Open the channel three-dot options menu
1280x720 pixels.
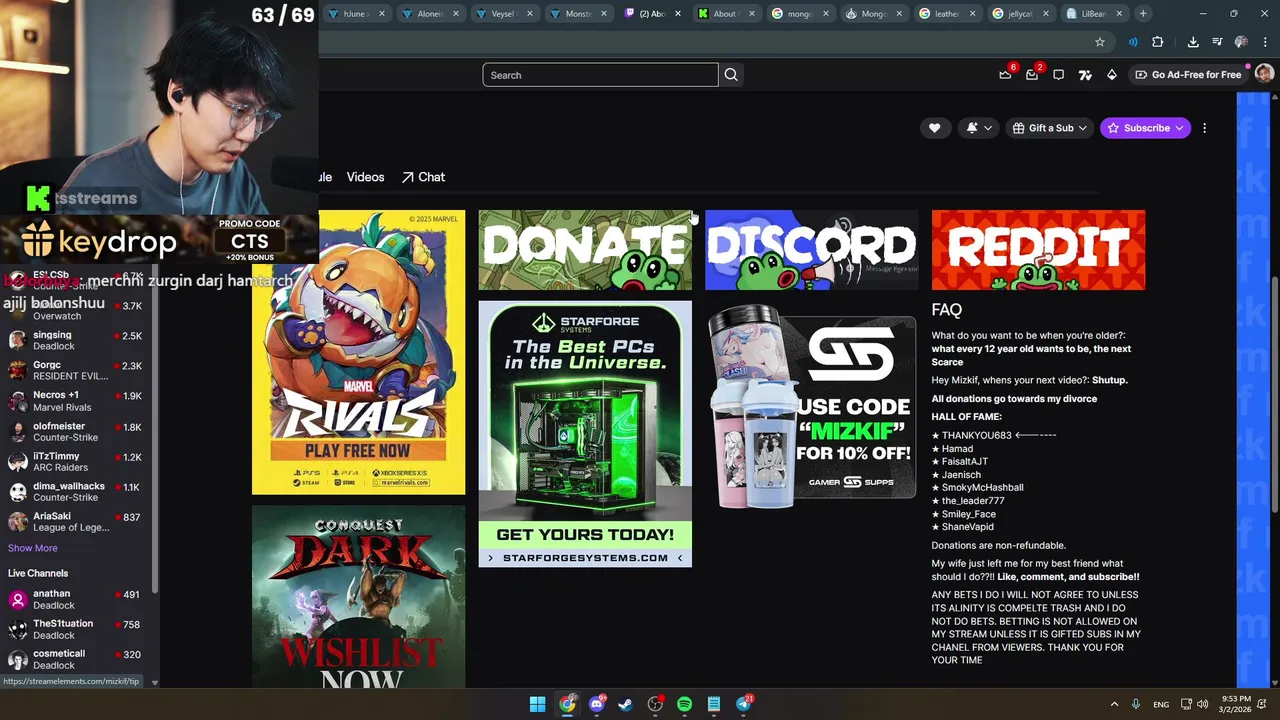(1204, 128)
